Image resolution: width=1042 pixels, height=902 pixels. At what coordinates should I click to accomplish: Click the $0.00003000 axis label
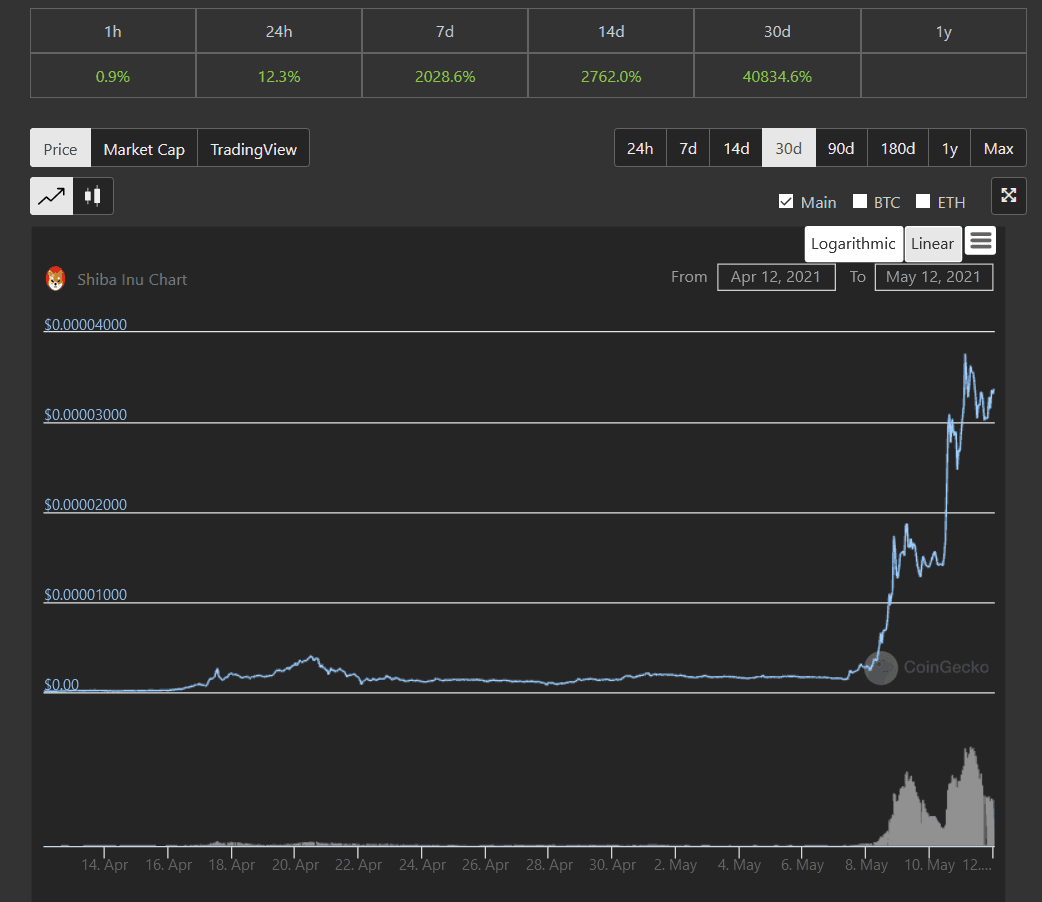coord(86,415)
